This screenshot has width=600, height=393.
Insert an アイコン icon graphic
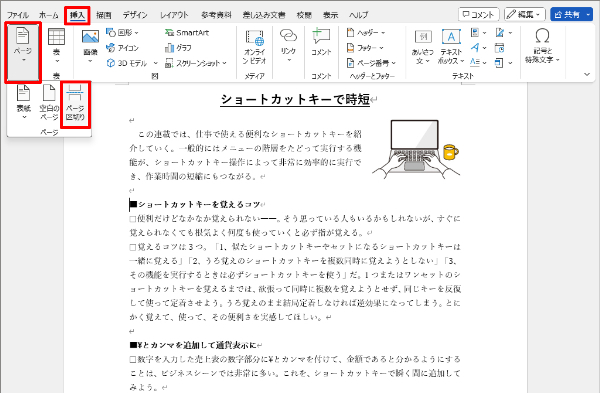pos(122,48)
